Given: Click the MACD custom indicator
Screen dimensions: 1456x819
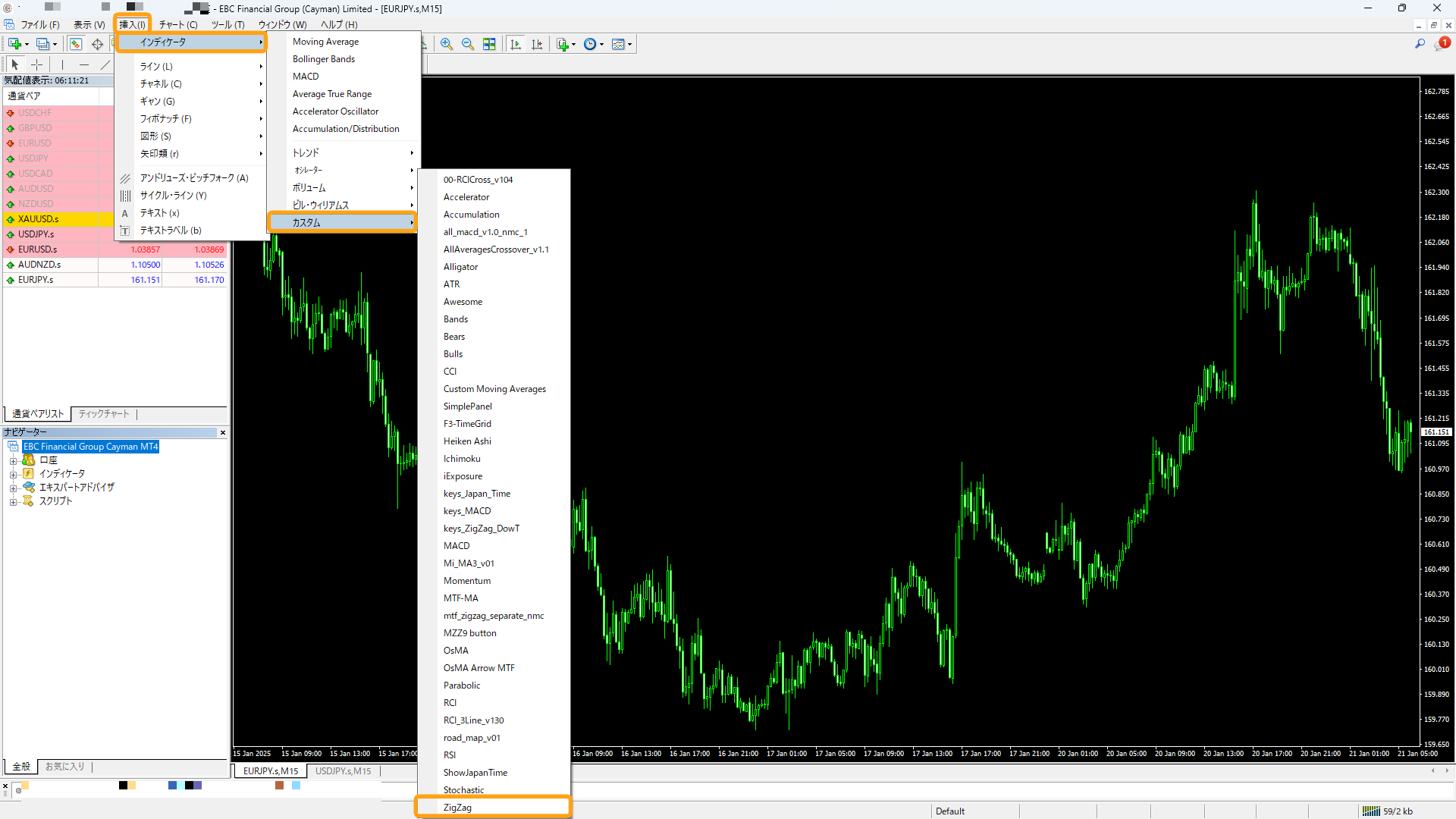Looking at the screenshot, I should point(456,545).
